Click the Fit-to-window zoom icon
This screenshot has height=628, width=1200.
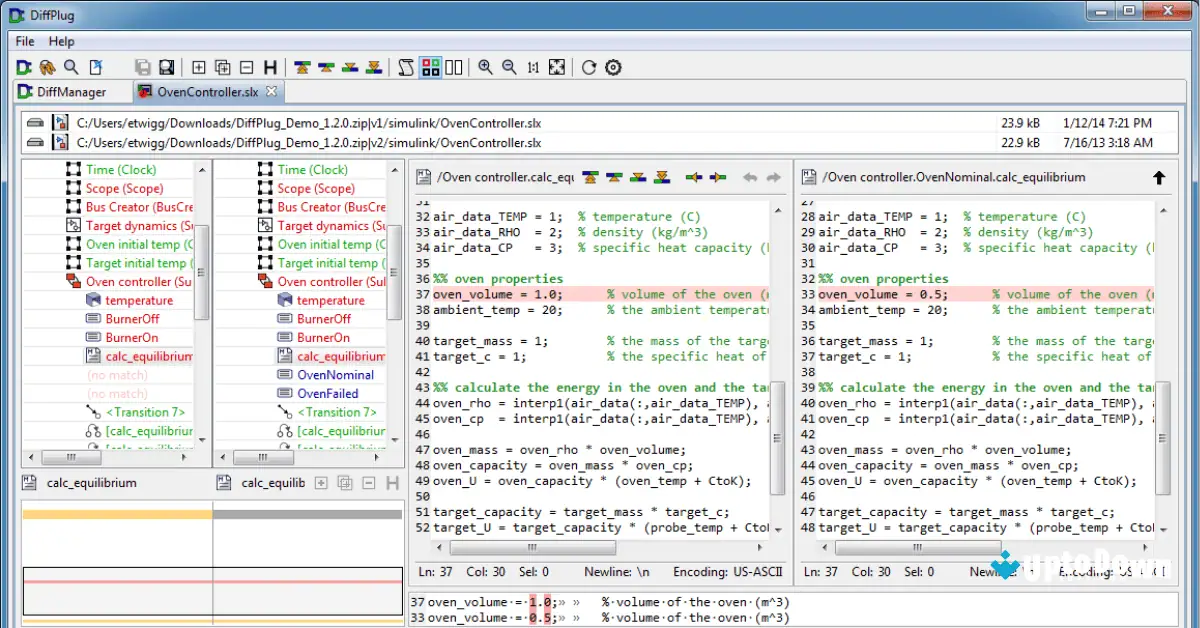556,67
